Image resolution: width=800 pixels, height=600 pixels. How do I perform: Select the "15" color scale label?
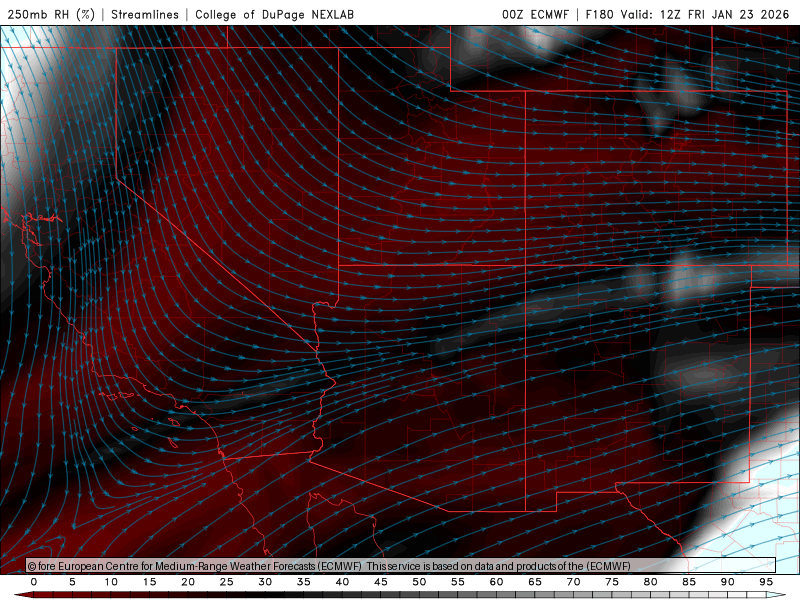[149, 582]
